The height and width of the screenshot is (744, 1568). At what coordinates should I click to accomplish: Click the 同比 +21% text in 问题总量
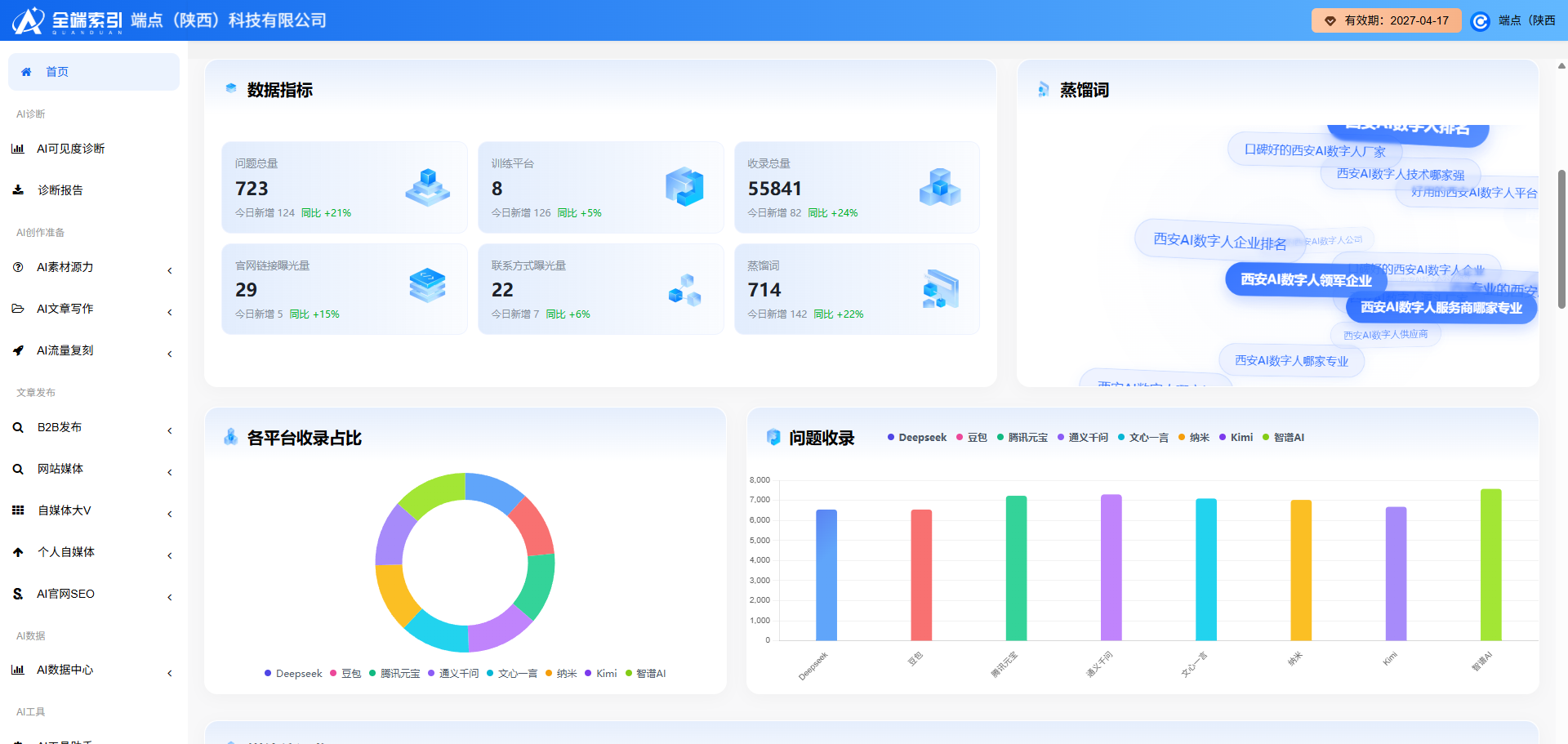click(326, 213)
